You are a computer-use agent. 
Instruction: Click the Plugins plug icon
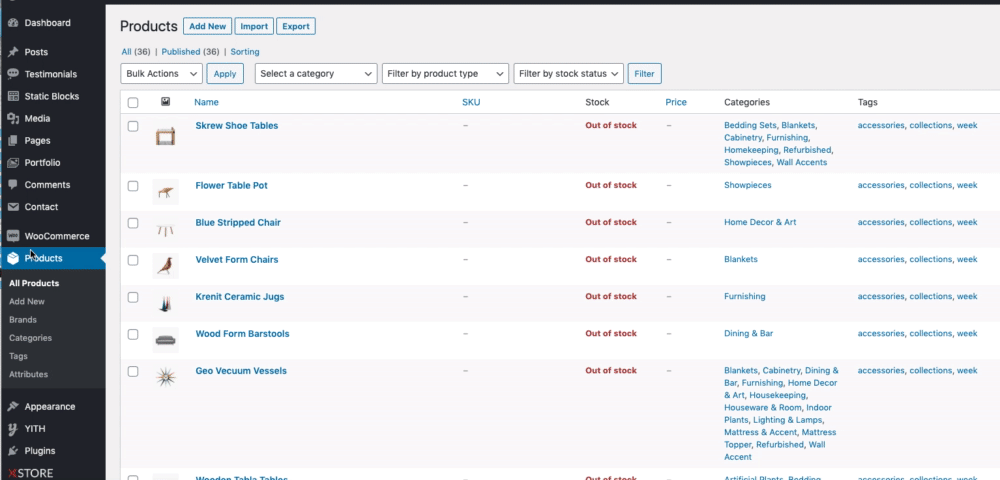coord(13,451)
